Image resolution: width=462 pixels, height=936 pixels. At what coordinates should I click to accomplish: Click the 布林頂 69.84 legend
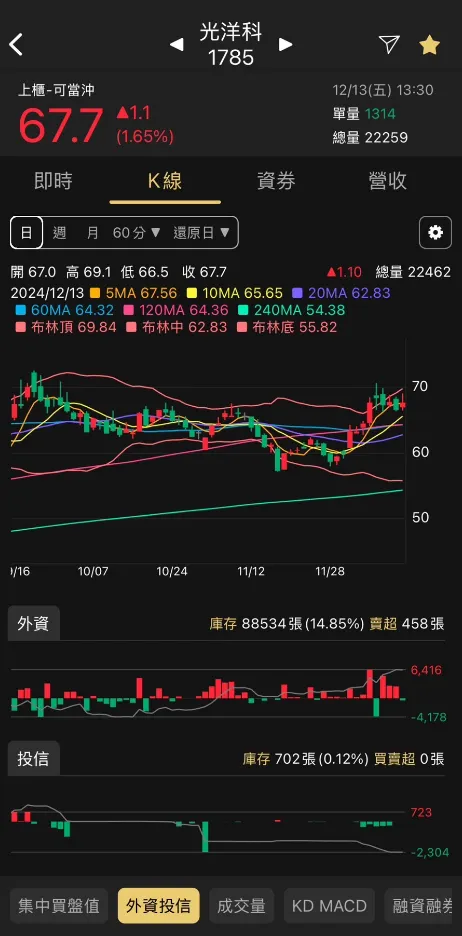point(66,327)
